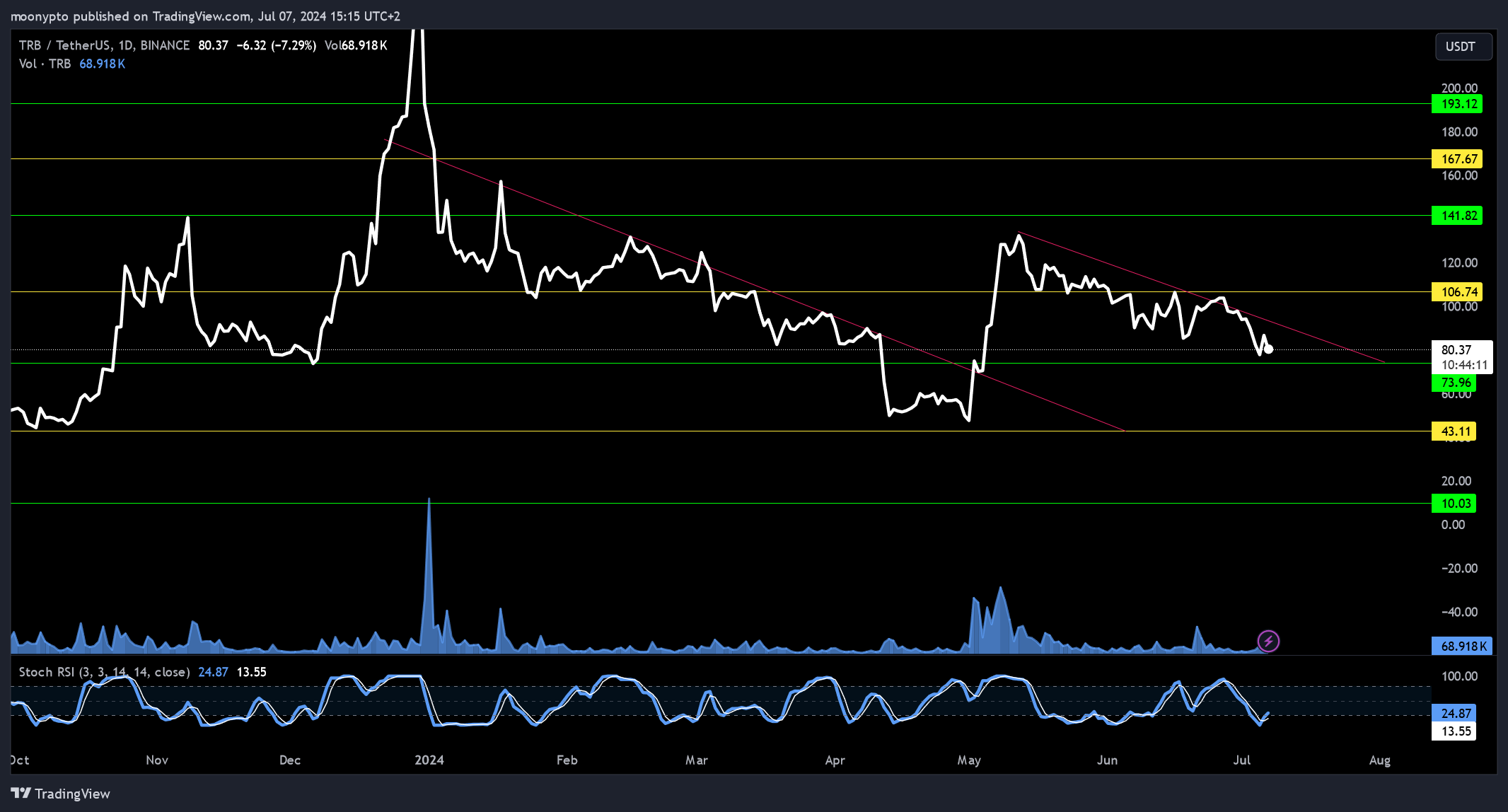This screenshot has width=1508, height=812.
Task: Click the Nov date axis label
Action: click(157, 760)
